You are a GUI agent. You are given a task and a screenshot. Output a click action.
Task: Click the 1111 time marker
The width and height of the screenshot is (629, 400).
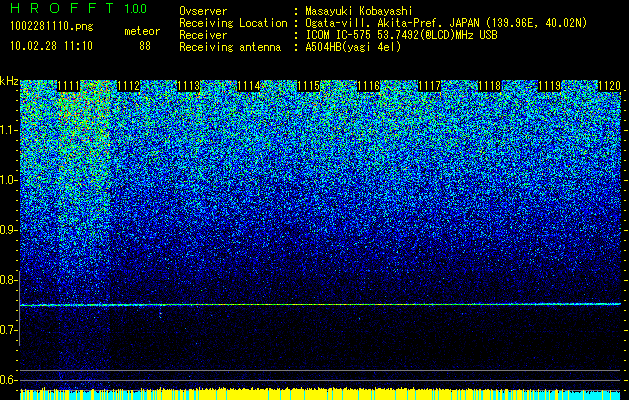pos(69,86)
